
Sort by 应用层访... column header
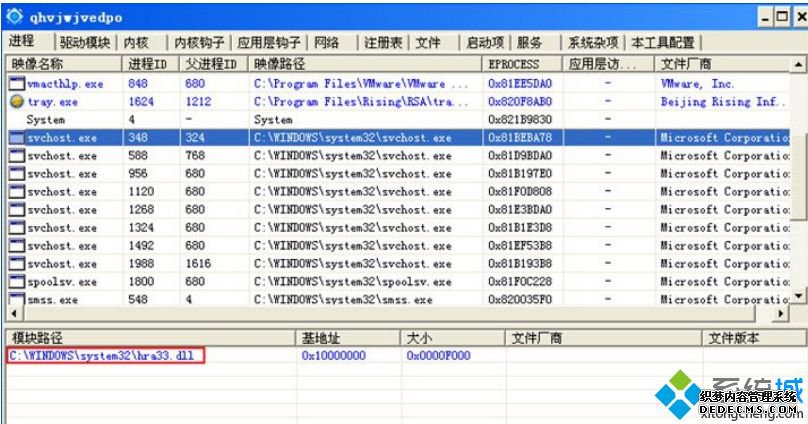[x=609, y=64]
